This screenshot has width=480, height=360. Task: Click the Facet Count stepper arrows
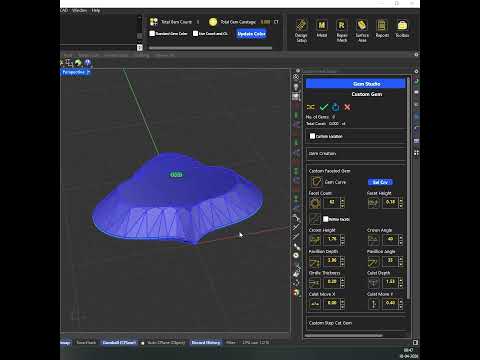coord(342,203)
